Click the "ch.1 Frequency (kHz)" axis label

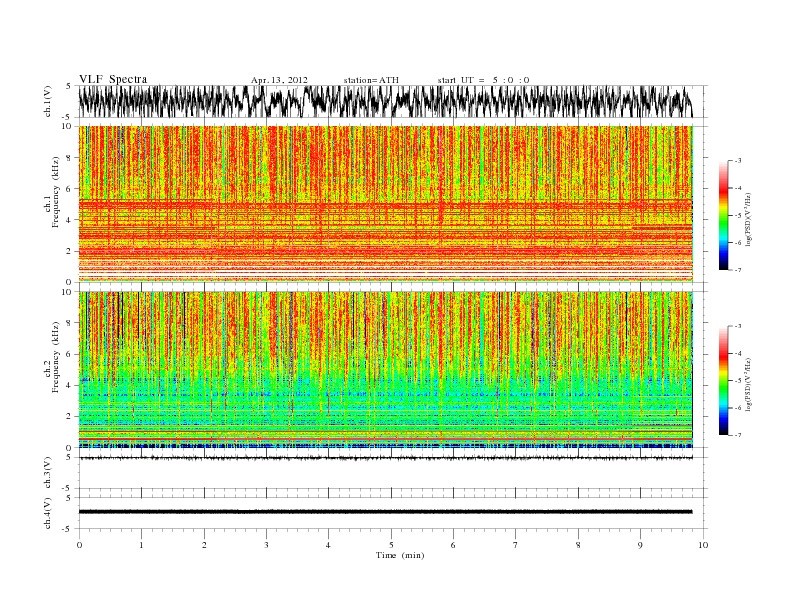[x=52, y=192]
